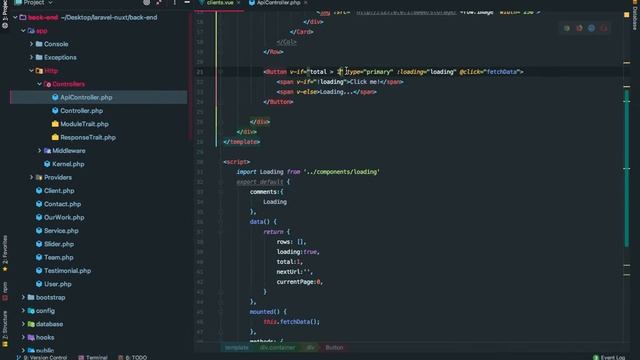Click the Middleware folder icon

point(47,151)
